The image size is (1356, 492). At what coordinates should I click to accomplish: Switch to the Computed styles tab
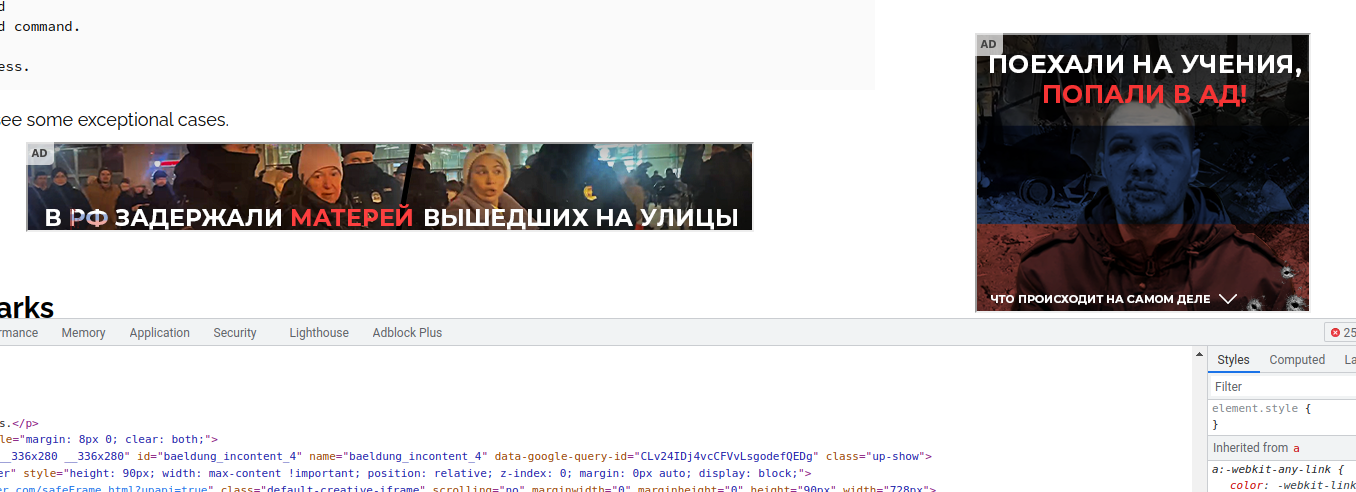pos(1297,360)
